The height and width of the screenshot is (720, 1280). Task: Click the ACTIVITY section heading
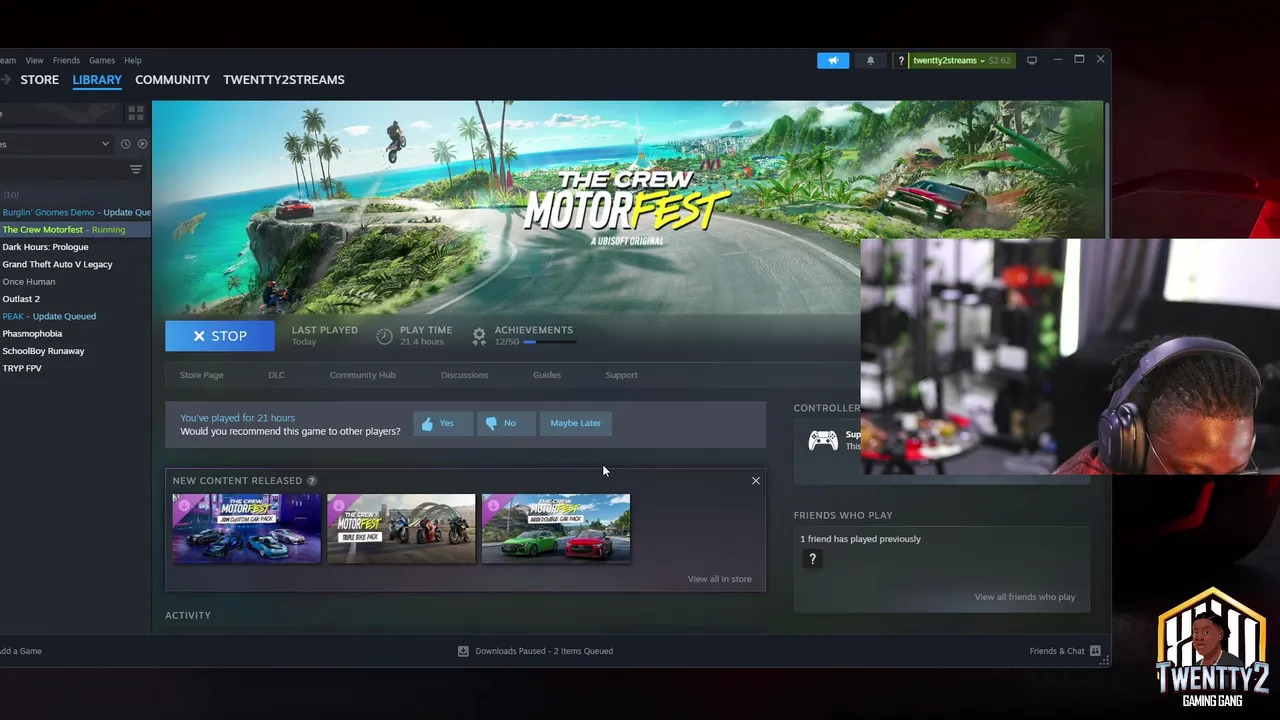[x=188, y=615]
